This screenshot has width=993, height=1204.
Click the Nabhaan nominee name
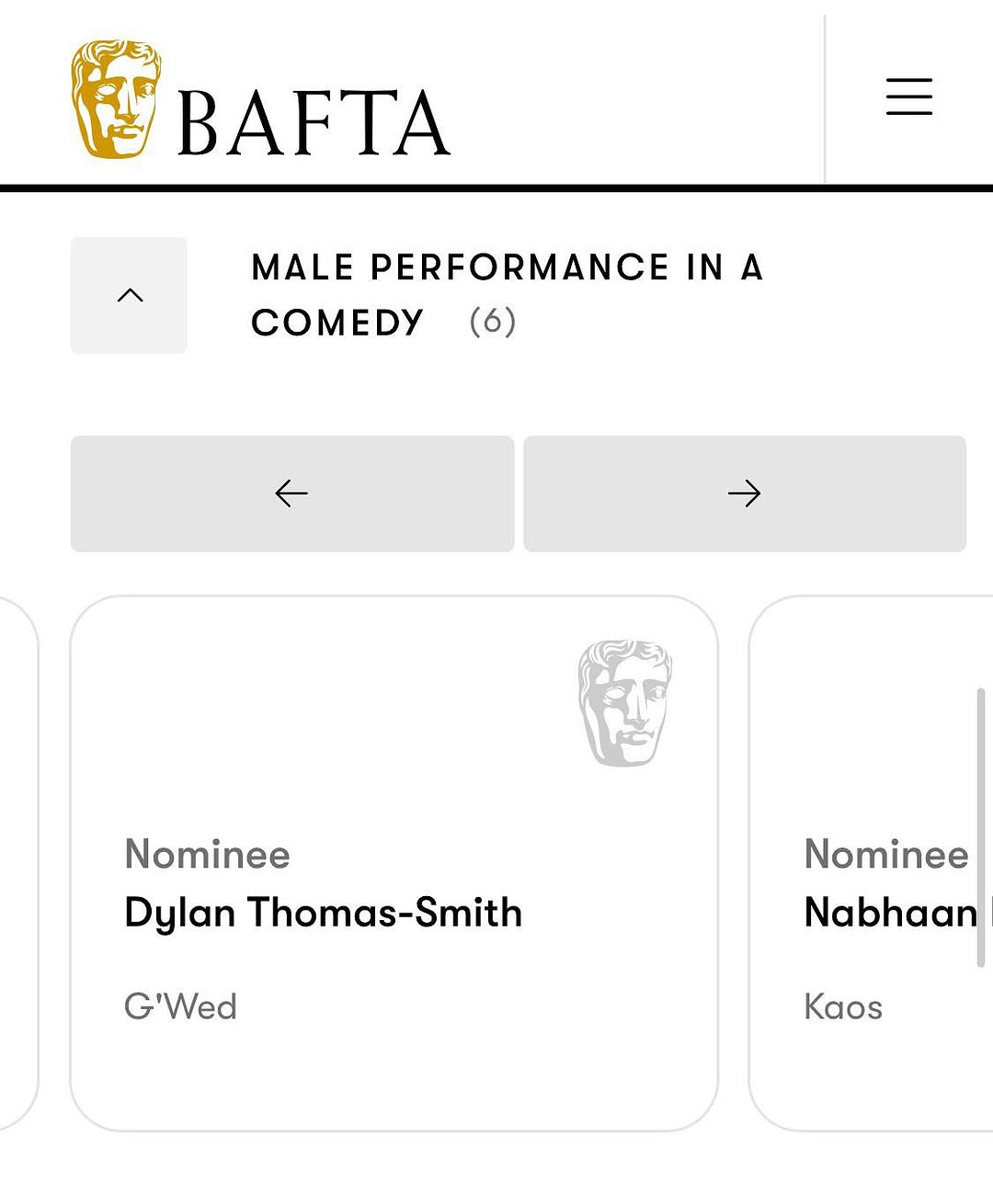click(890, 913)
